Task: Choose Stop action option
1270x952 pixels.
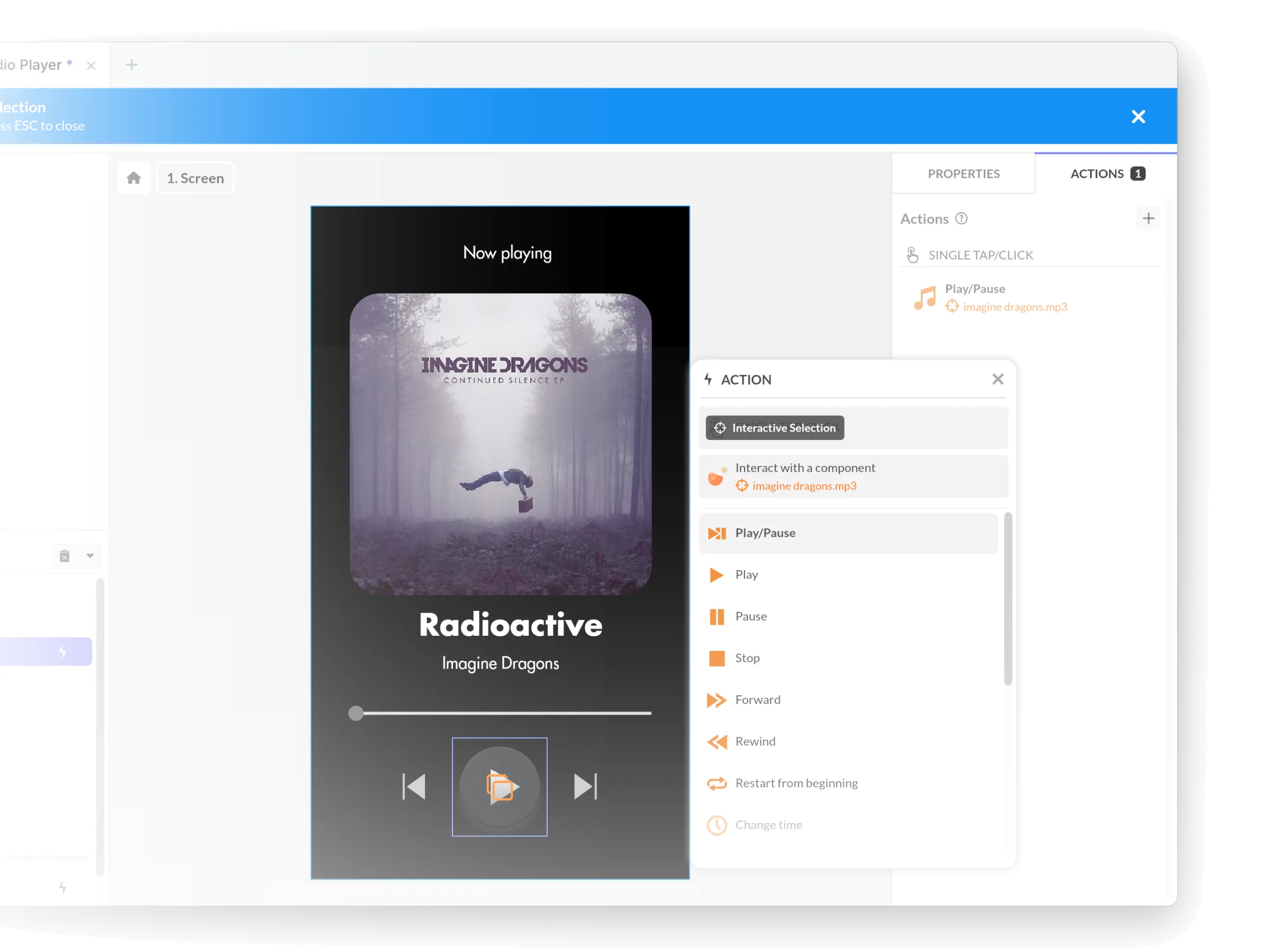Action: coord(848,659)
